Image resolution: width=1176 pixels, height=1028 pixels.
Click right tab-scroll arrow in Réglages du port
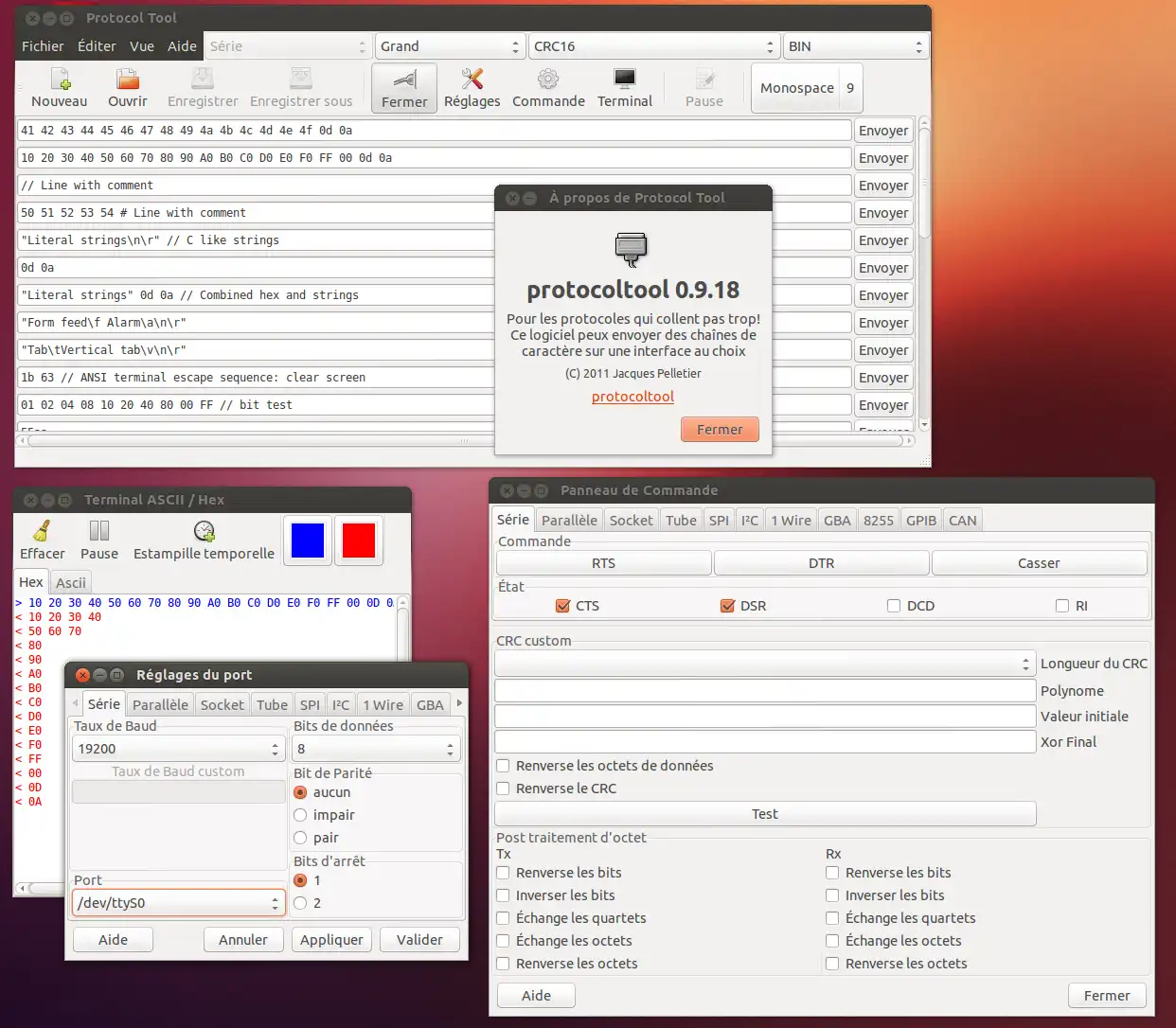click(459, 703)
